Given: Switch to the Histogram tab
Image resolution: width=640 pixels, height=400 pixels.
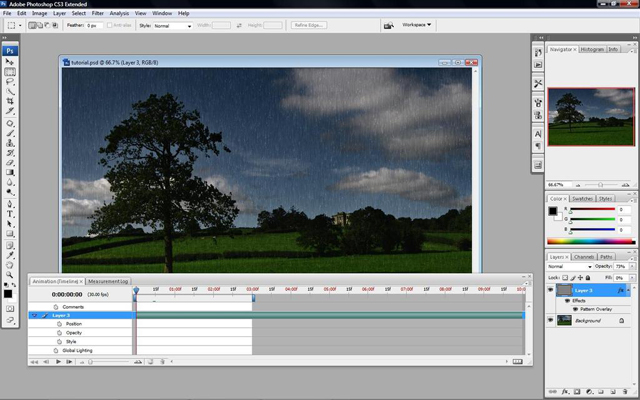Looking at the screenshot, I should point(592,49).
